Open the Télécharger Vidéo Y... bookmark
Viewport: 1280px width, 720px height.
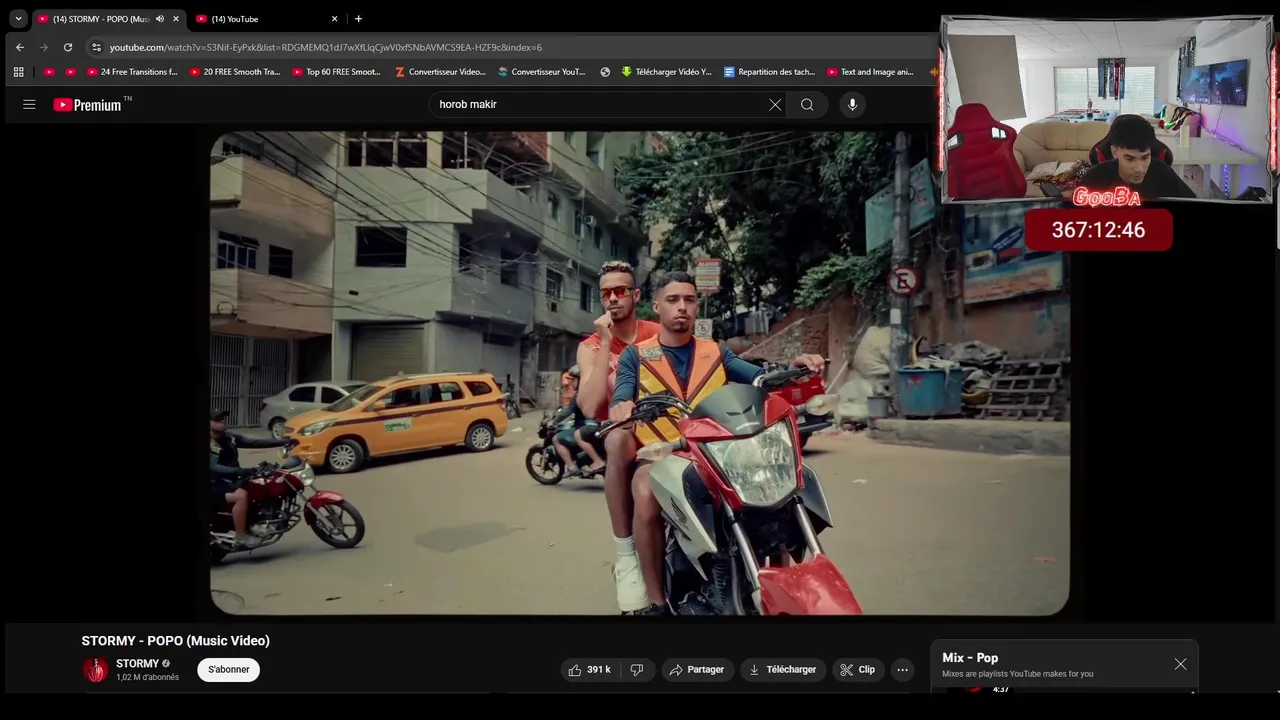pos(666,72)
